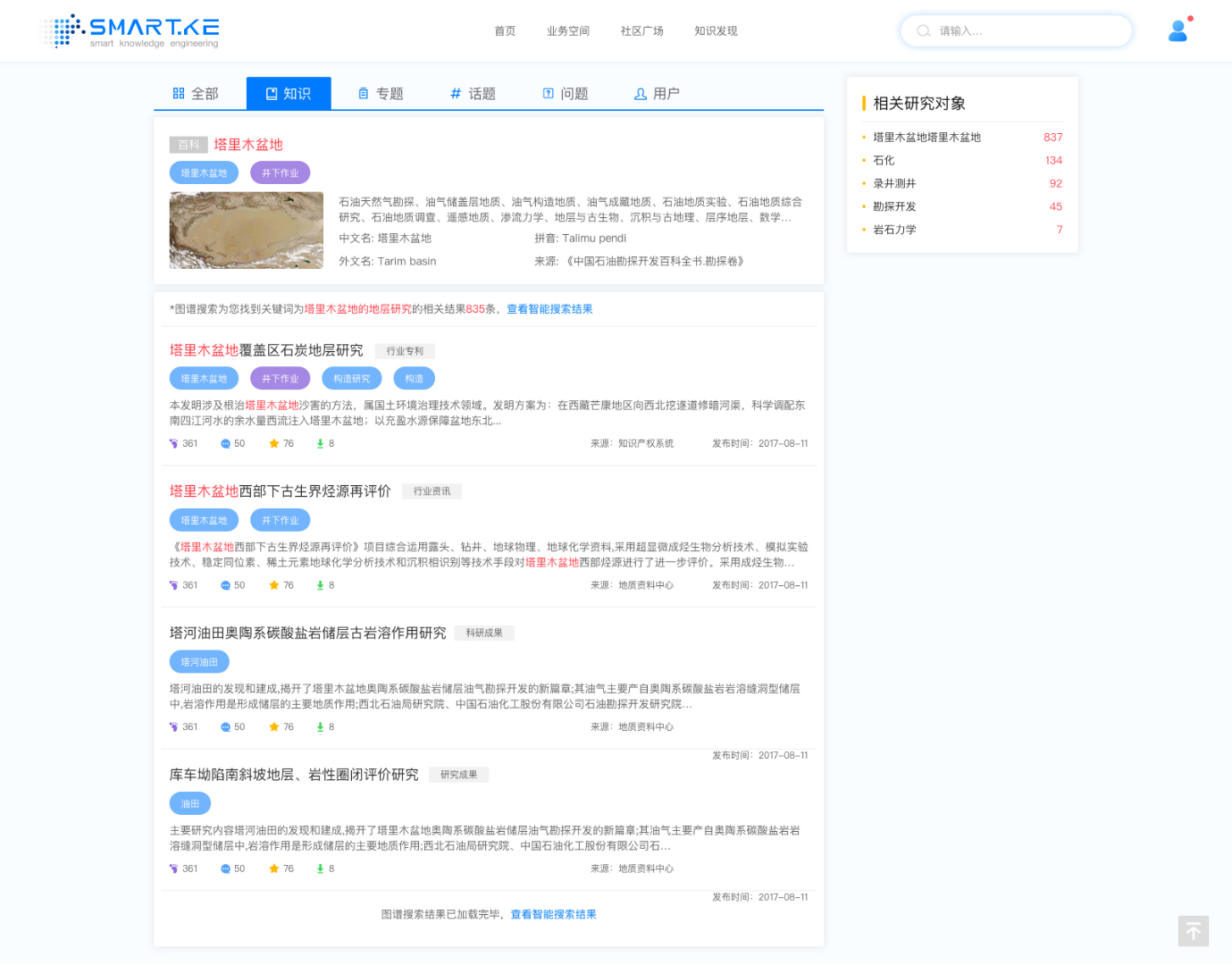Open 库车坳陷南斜坡地层、岩性圈闭评价研究 title

(294, 775)
